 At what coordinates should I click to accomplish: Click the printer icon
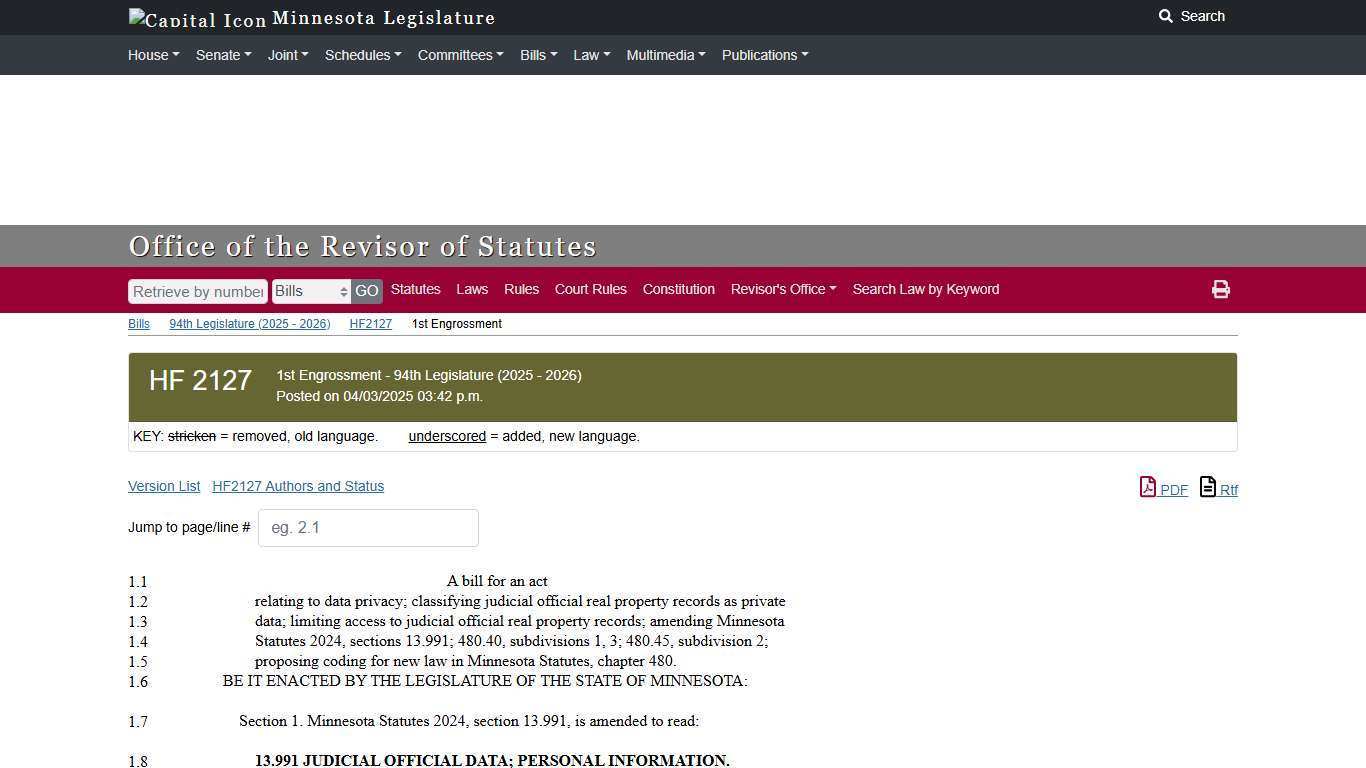[1221, 289]
